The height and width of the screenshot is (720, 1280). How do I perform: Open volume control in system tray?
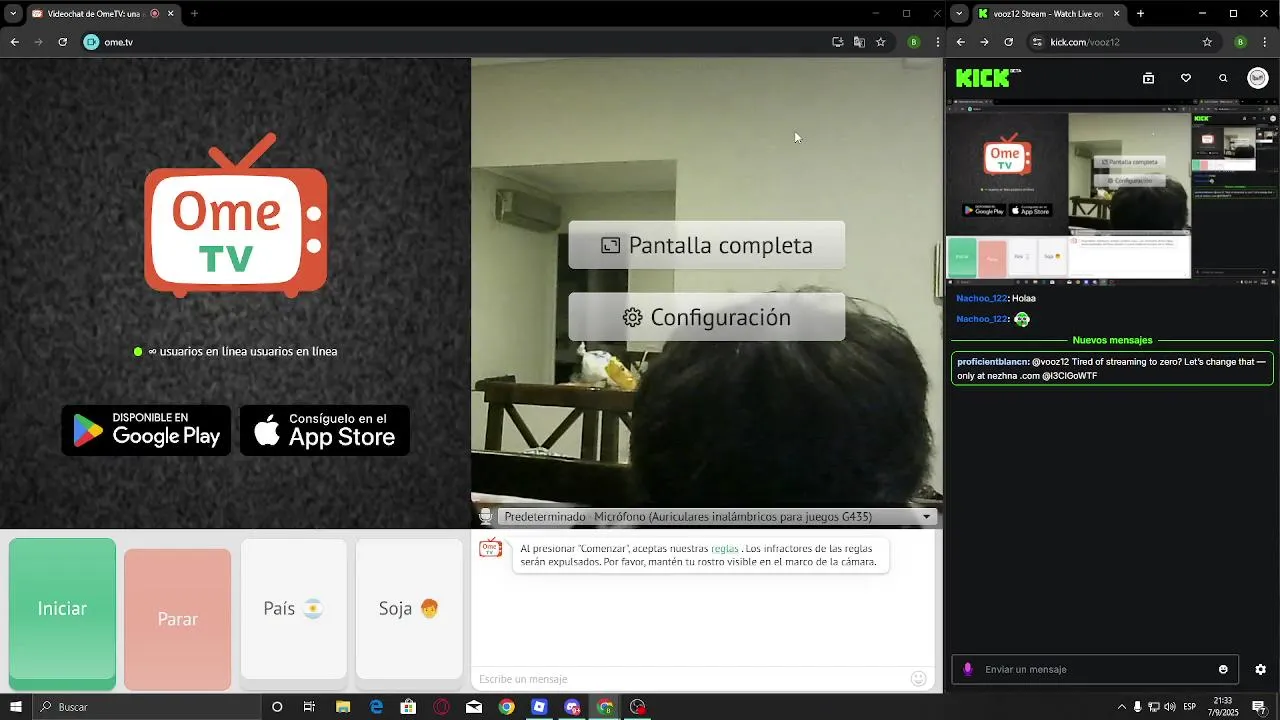[x=1170, y=707]
